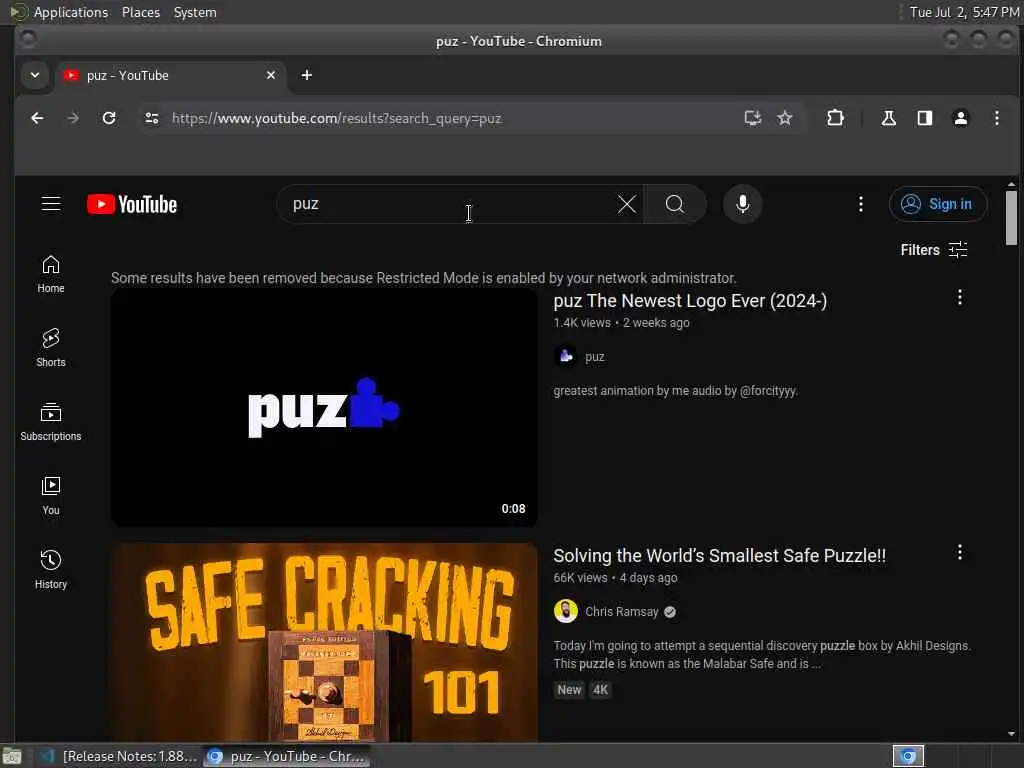Open Subscriptions in the sidebar
This screenshot has width=1024, height=768.
coord(51,422)
